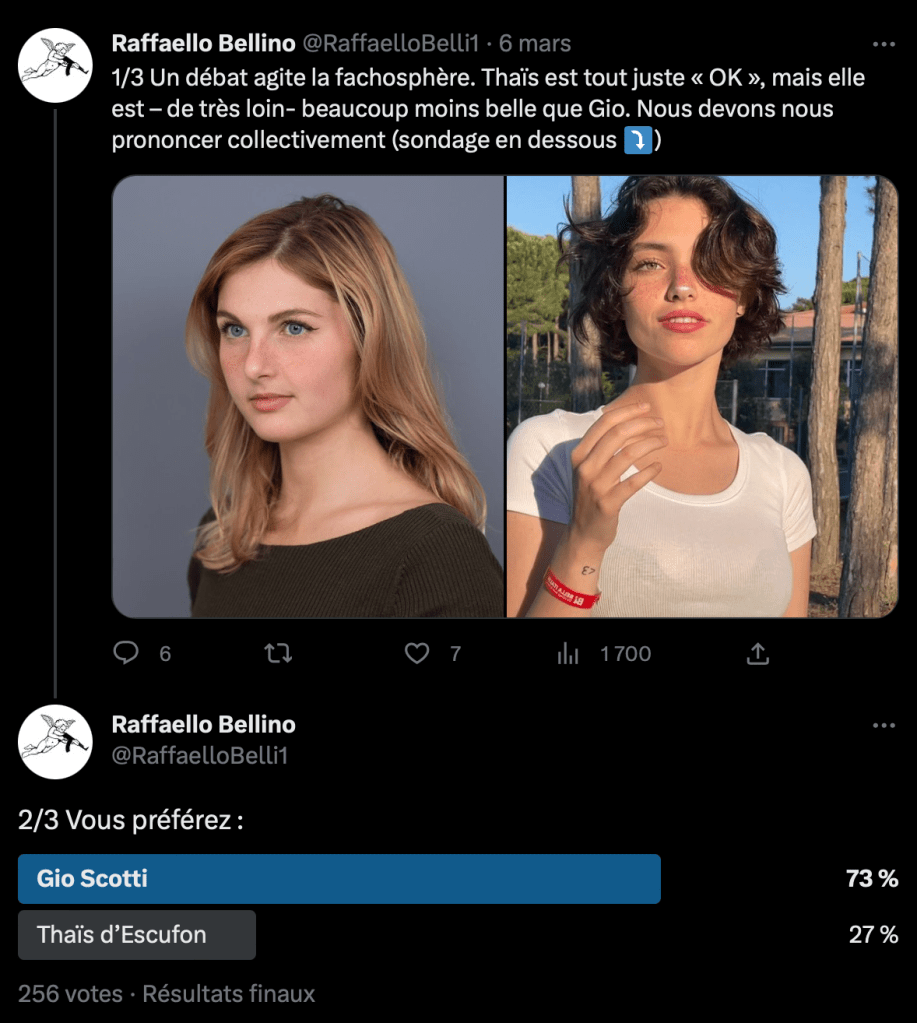Click the first tweet's text body
This screenshot has width=917, height=1023.
480,108
